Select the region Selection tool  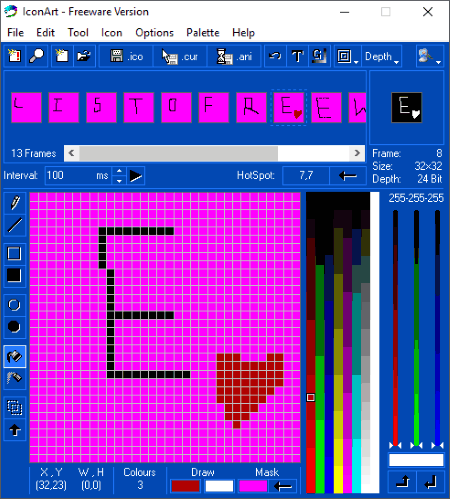[x=14, y=407]
